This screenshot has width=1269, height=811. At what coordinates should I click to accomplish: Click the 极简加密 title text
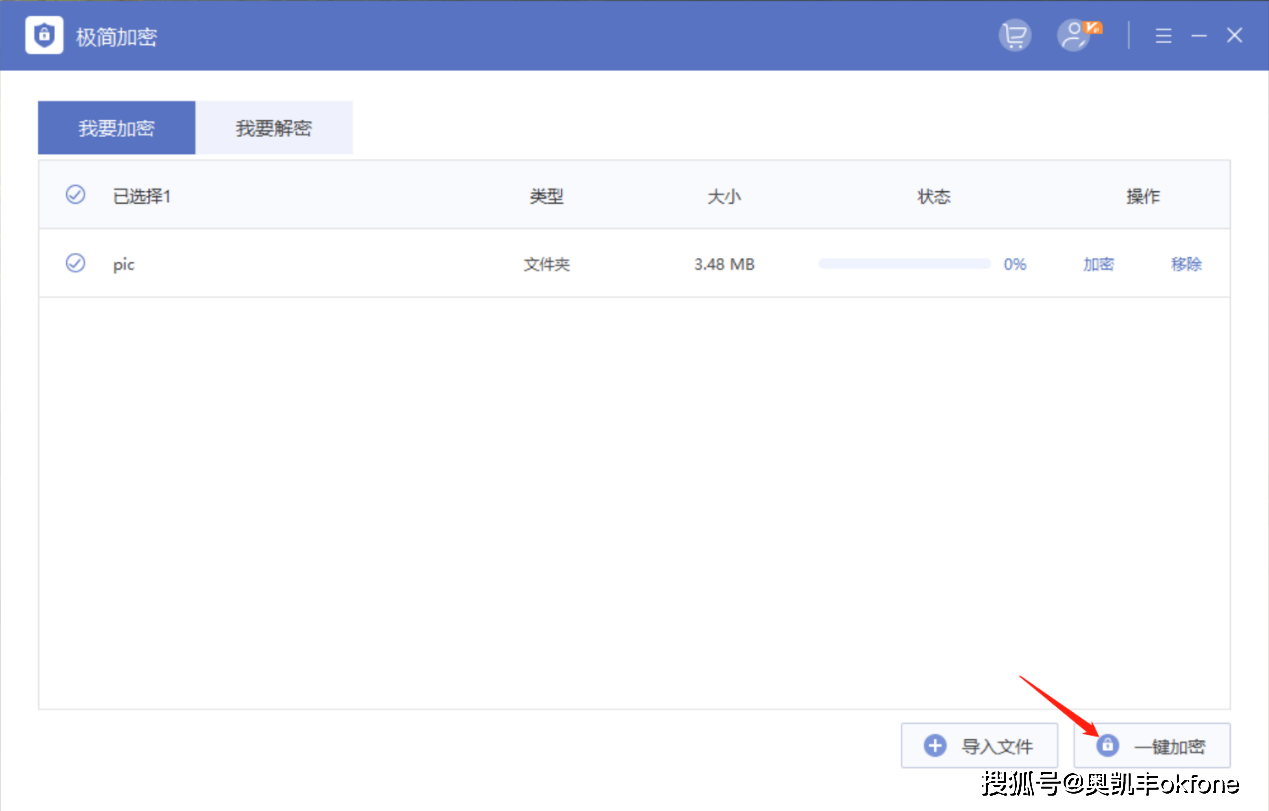point(117,37)
